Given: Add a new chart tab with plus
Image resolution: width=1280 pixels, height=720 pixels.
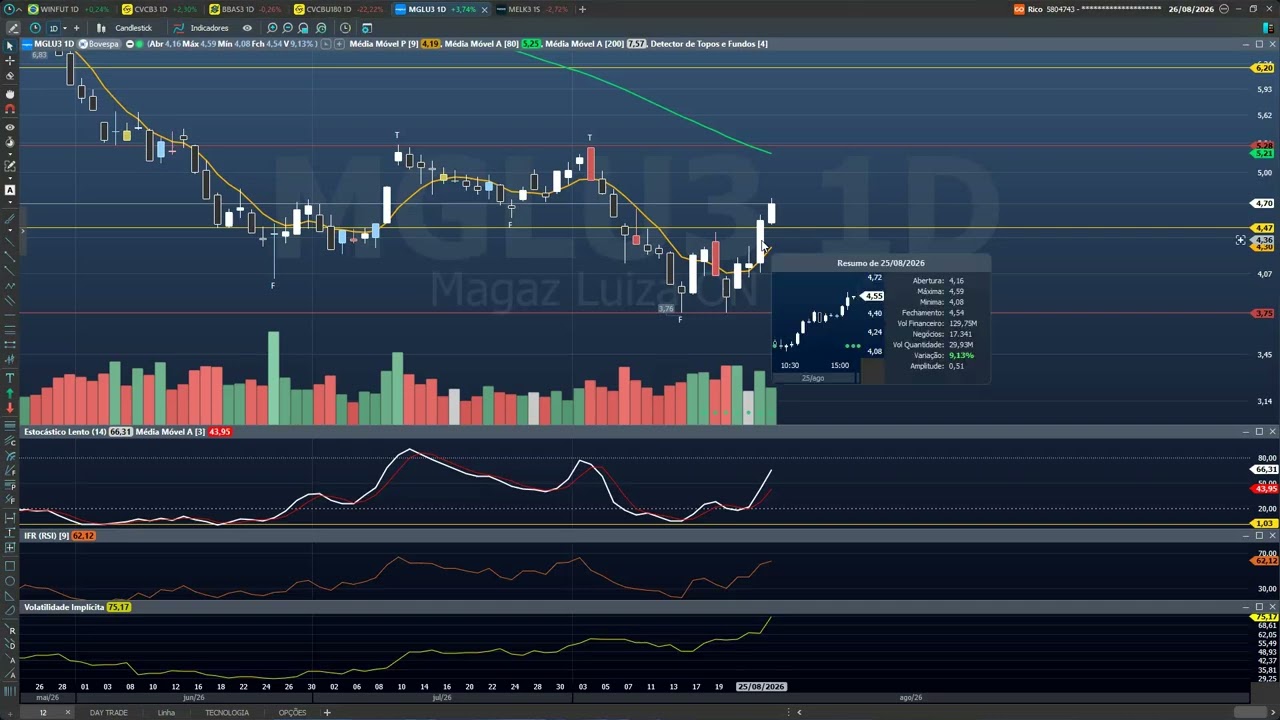Looking at the screenshot, I should (x=582, y=9).
